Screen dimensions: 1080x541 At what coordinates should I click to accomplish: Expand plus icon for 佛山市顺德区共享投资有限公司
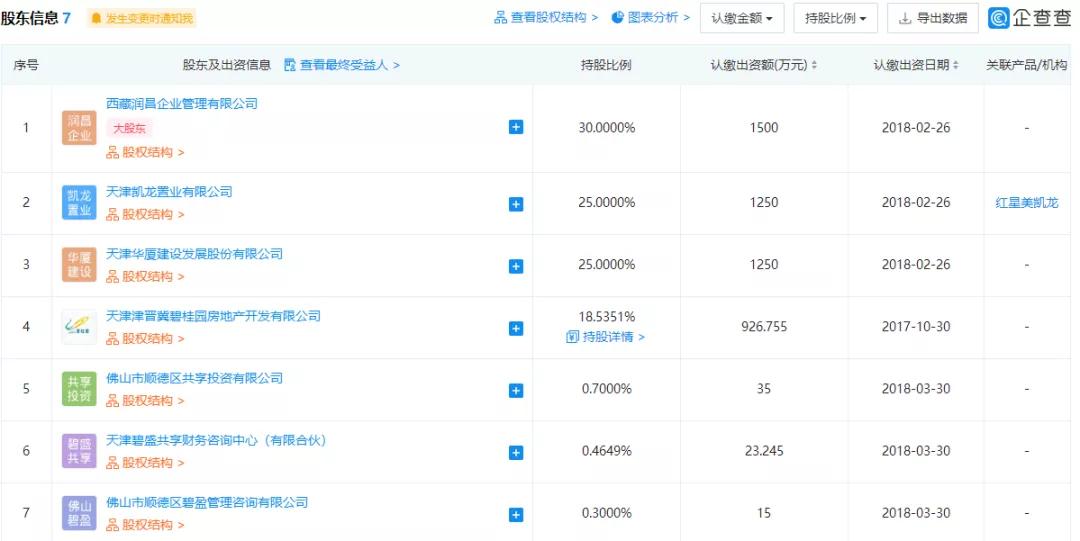click(x=516, y=390)
